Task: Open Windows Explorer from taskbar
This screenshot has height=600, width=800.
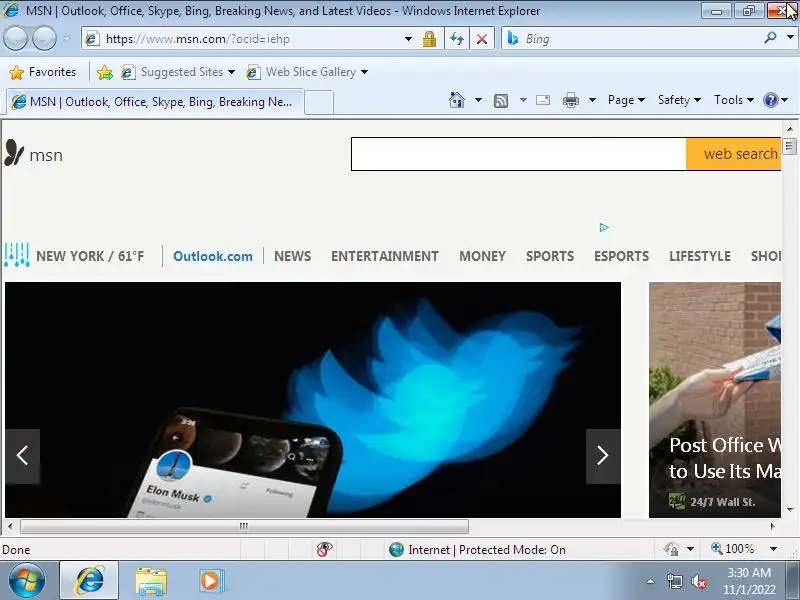Action: pyautogui.click(x=151, y=581)
